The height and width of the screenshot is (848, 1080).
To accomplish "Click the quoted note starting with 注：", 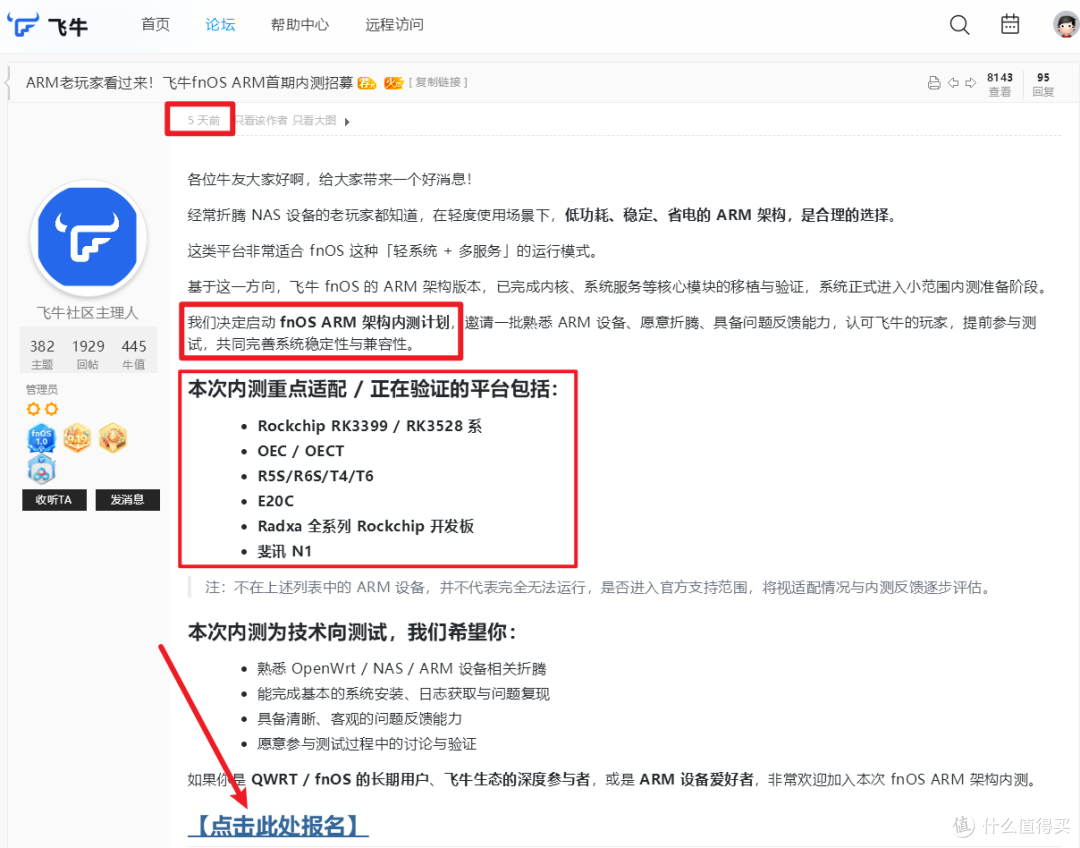I will (598, 588).
